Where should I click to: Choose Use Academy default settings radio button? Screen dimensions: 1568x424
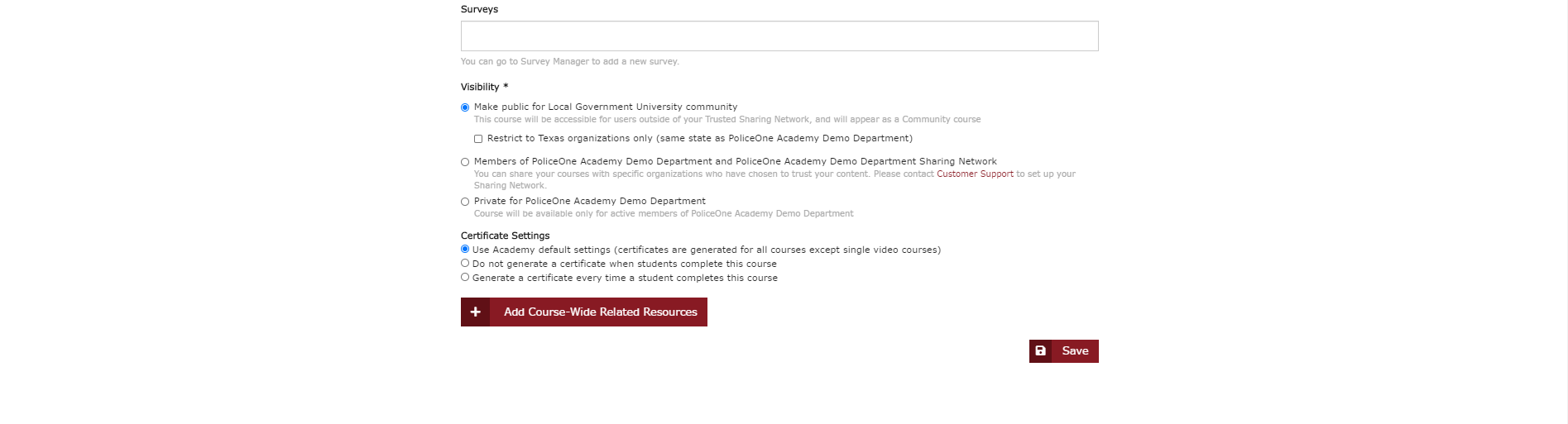(465, 249)
